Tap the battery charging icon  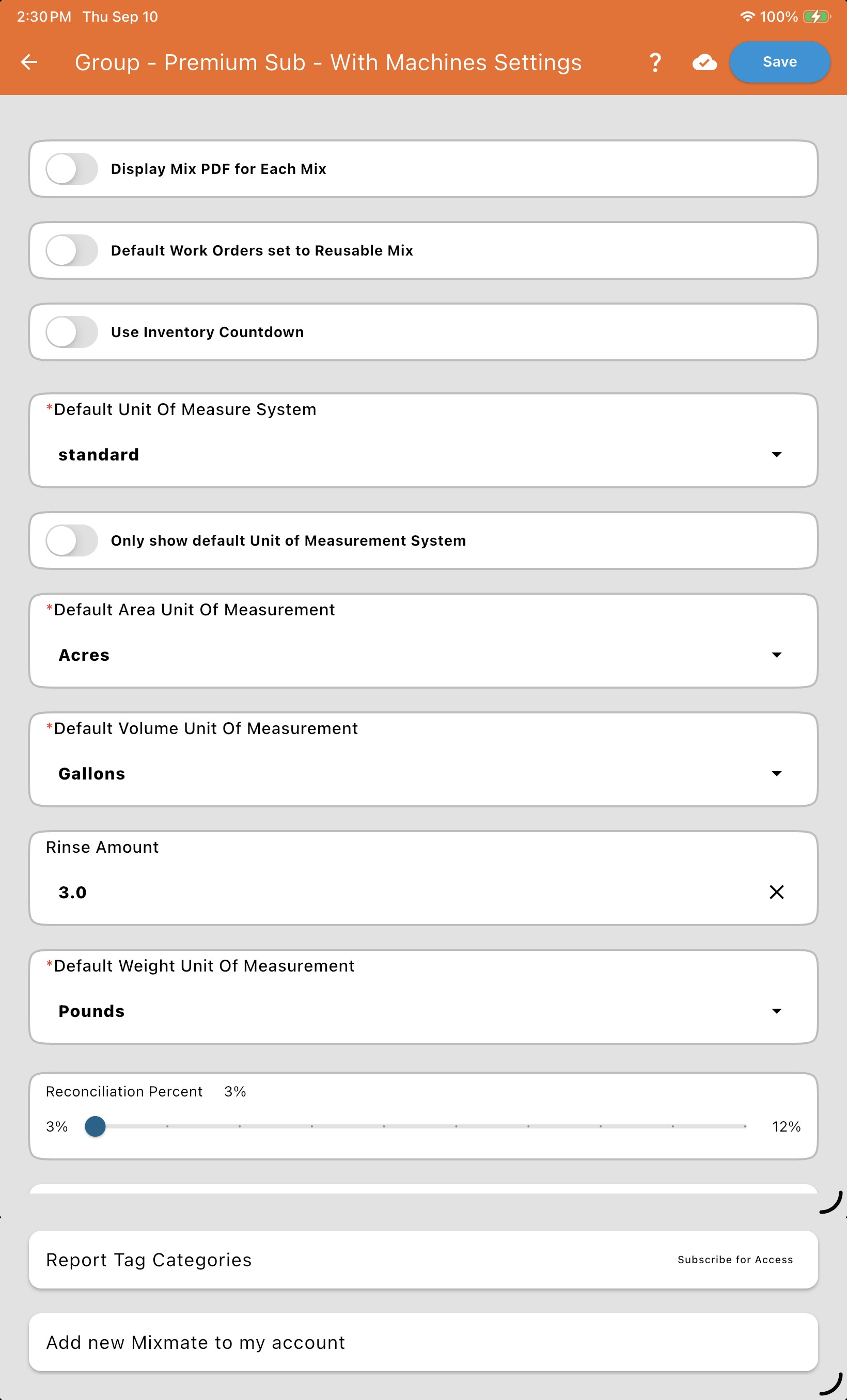(x=817, y=17)
